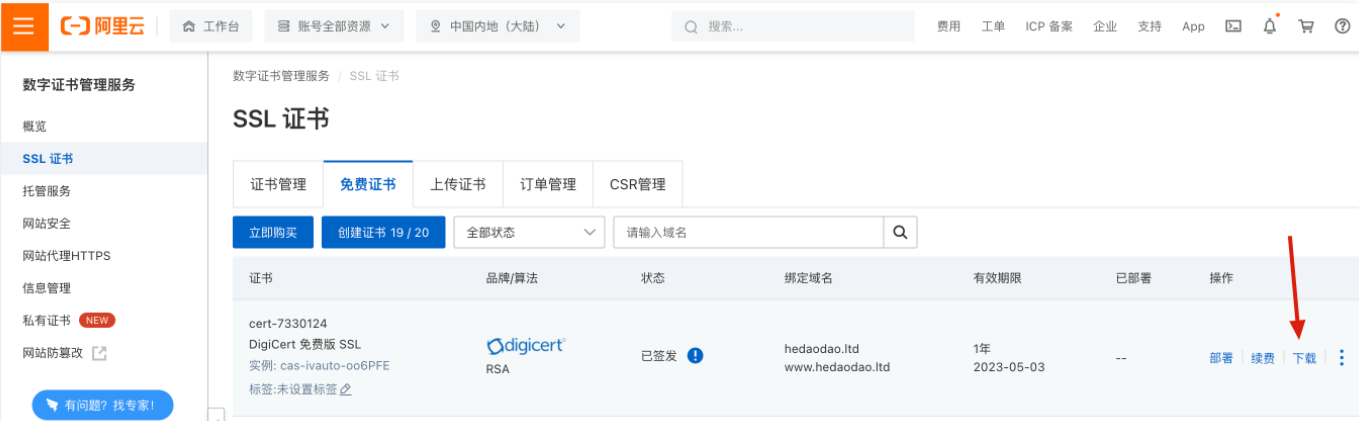This screenshot has height=421, width=1359.
Task: Click the blue status info icon next to 已签发
Action: click(x=695, y=355)
